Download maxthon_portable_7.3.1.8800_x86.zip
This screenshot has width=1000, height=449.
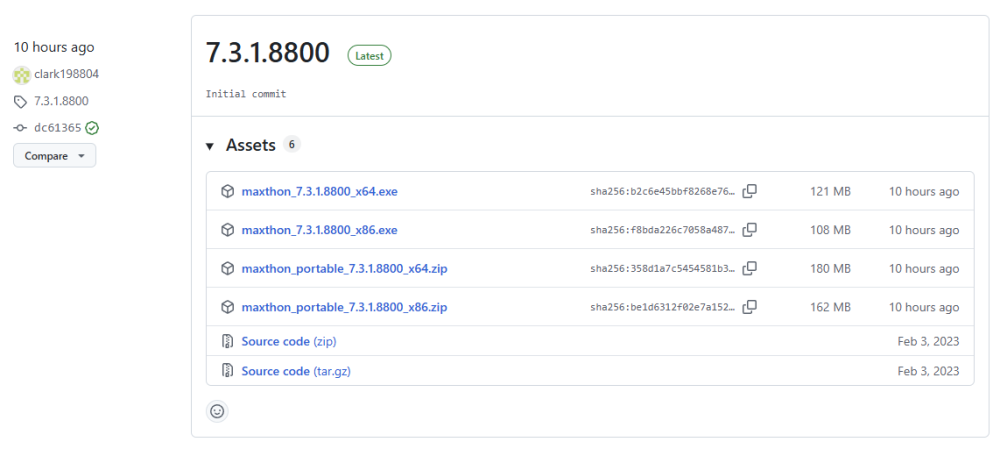[344, 307]
